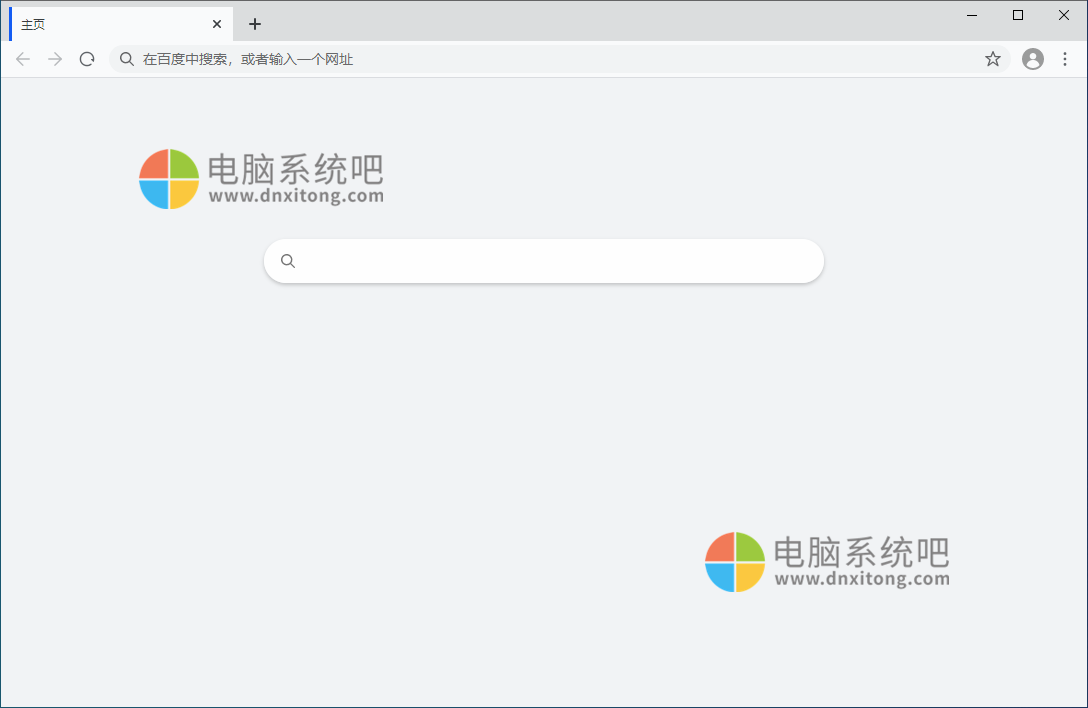Image resolution: width=1088 pixels, height=708 pixels.
Task: Open the profile avatar icon
Action: (1032, 59)
